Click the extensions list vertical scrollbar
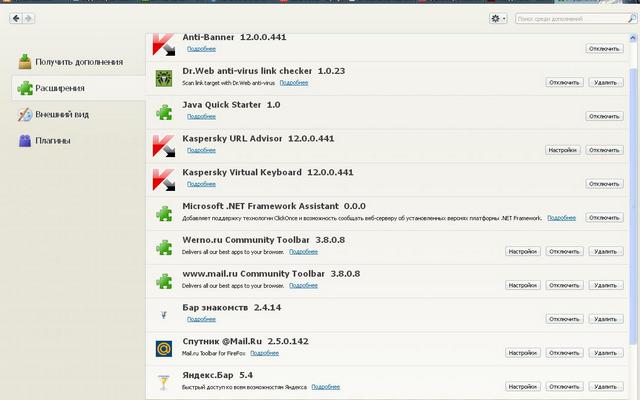 click(x=634, y=200)
